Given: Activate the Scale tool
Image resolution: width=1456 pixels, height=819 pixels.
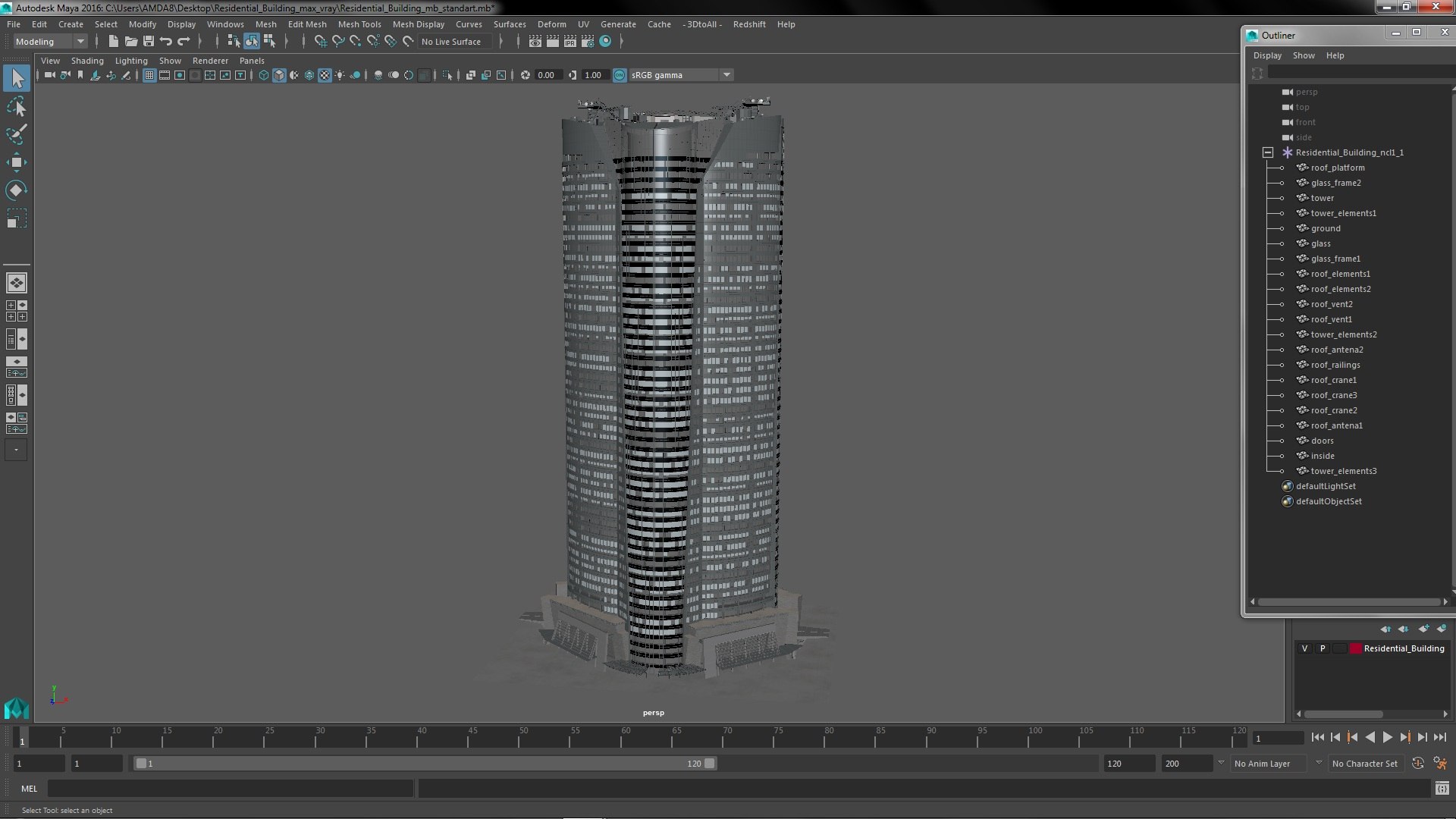Looking at the screenshot, I should pyautogui.click(x=17, y=218).
